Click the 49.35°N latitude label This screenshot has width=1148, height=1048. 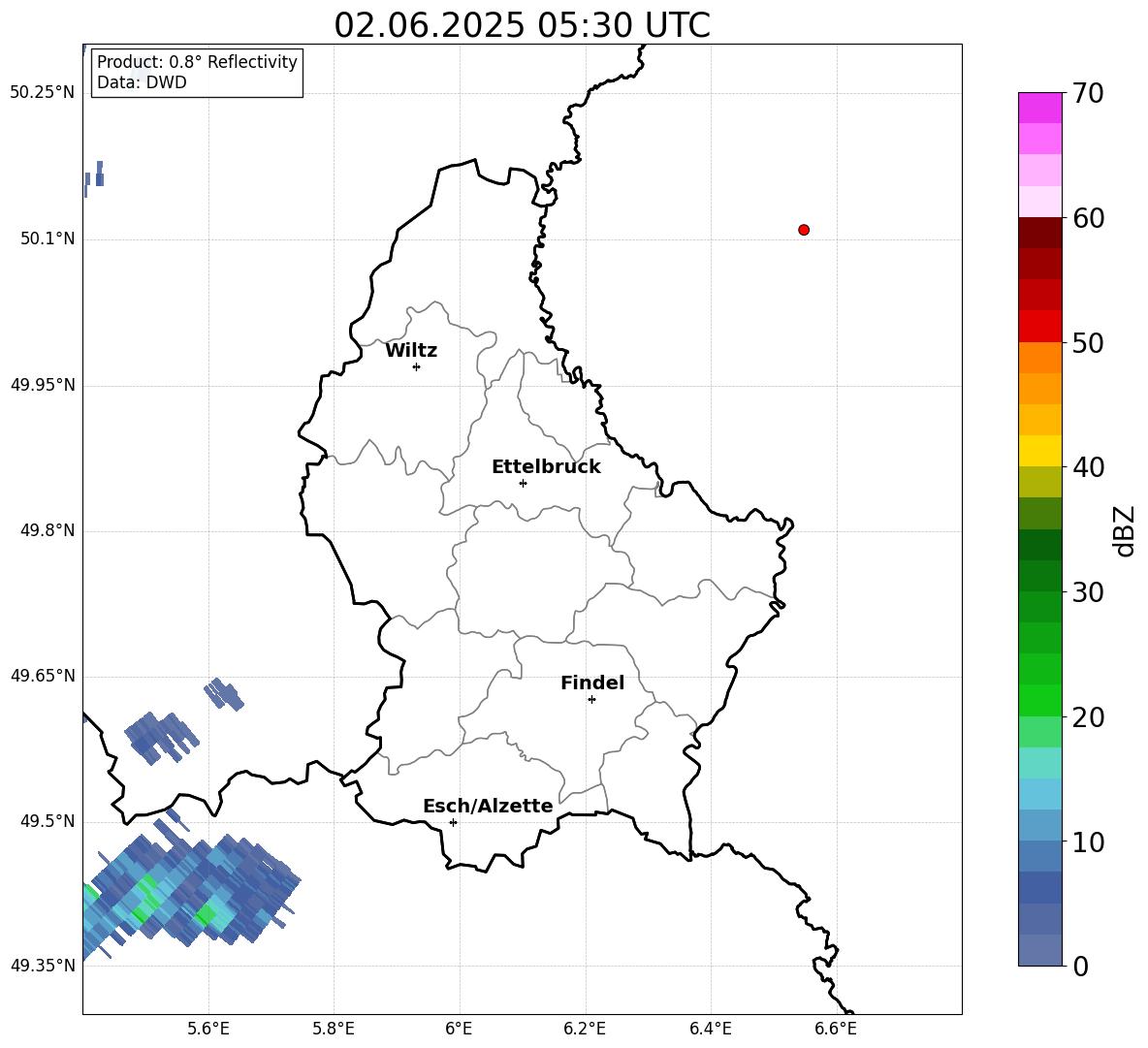coord(43,966)
